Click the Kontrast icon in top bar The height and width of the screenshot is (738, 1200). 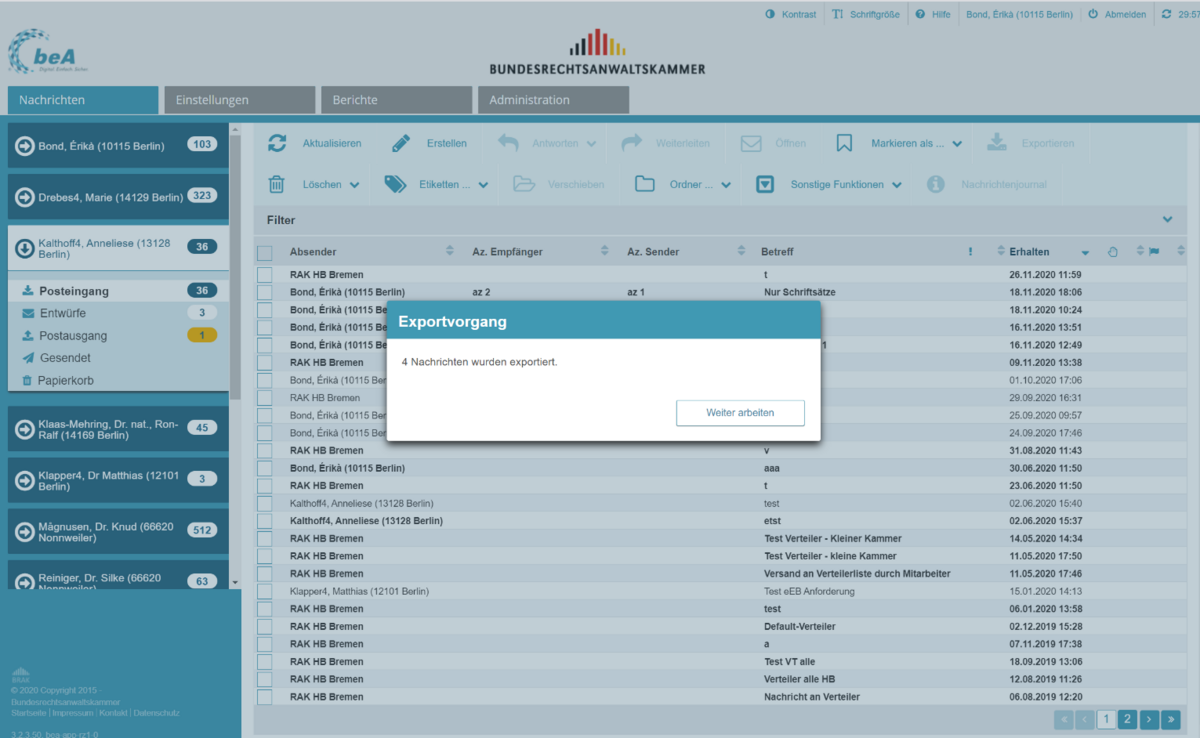pos(770,14)
